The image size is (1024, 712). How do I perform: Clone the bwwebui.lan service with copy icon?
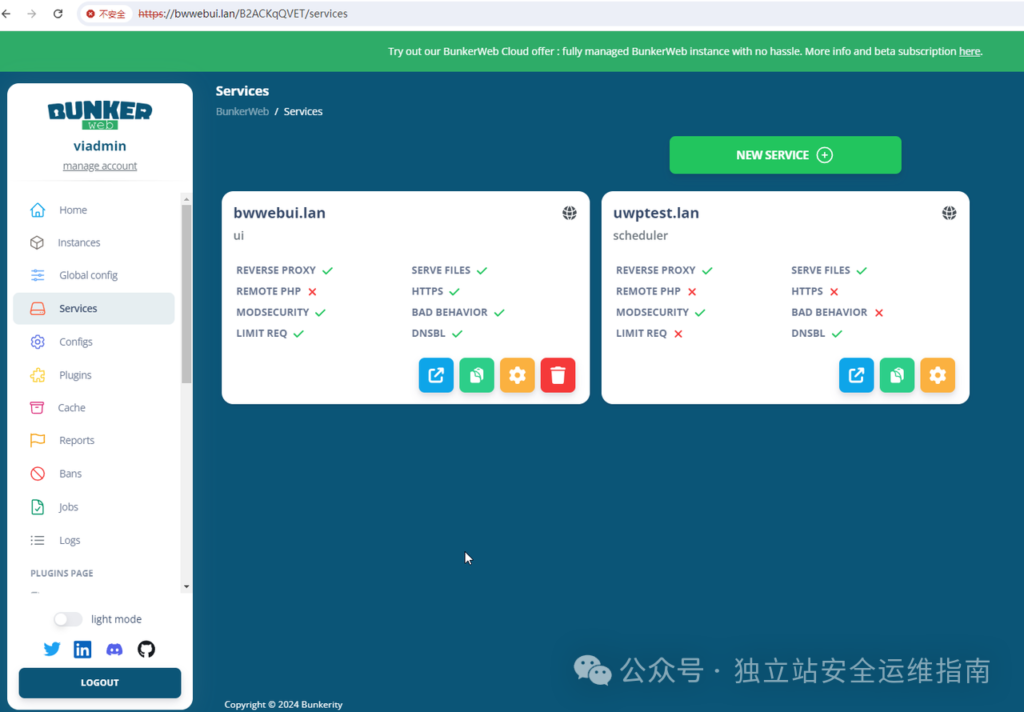[477, 375]
